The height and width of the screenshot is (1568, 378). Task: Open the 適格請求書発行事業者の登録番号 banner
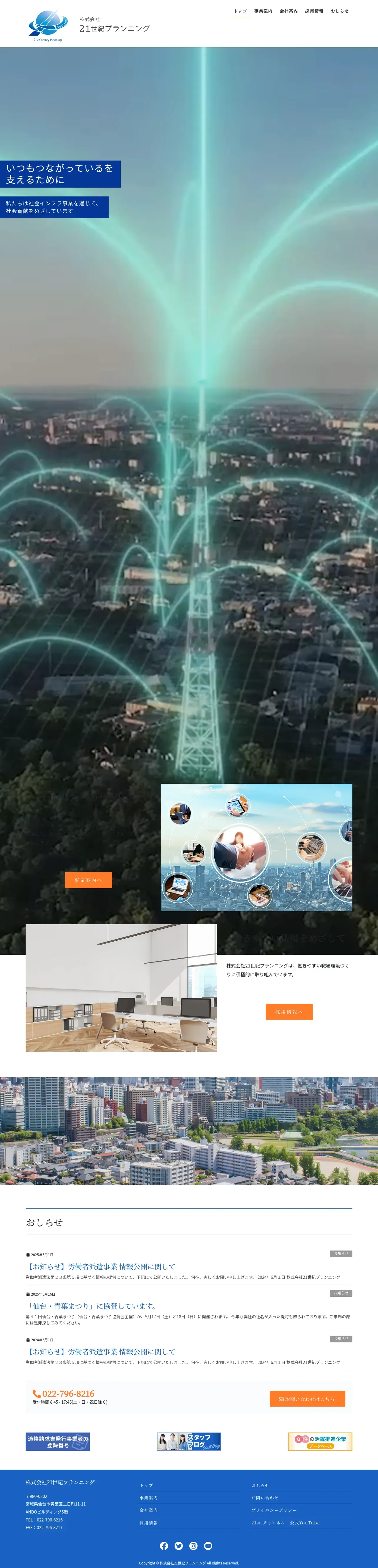[58, 1442]
